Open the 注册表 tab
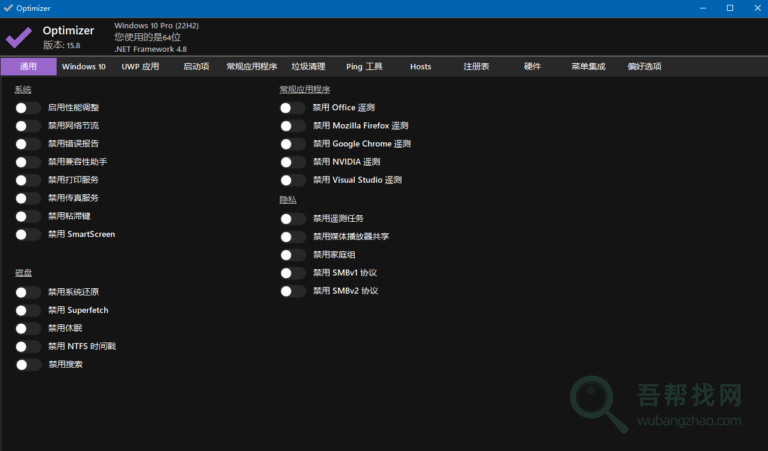The width and height of the screenshot is (768, 451). [x=476, y=67]
